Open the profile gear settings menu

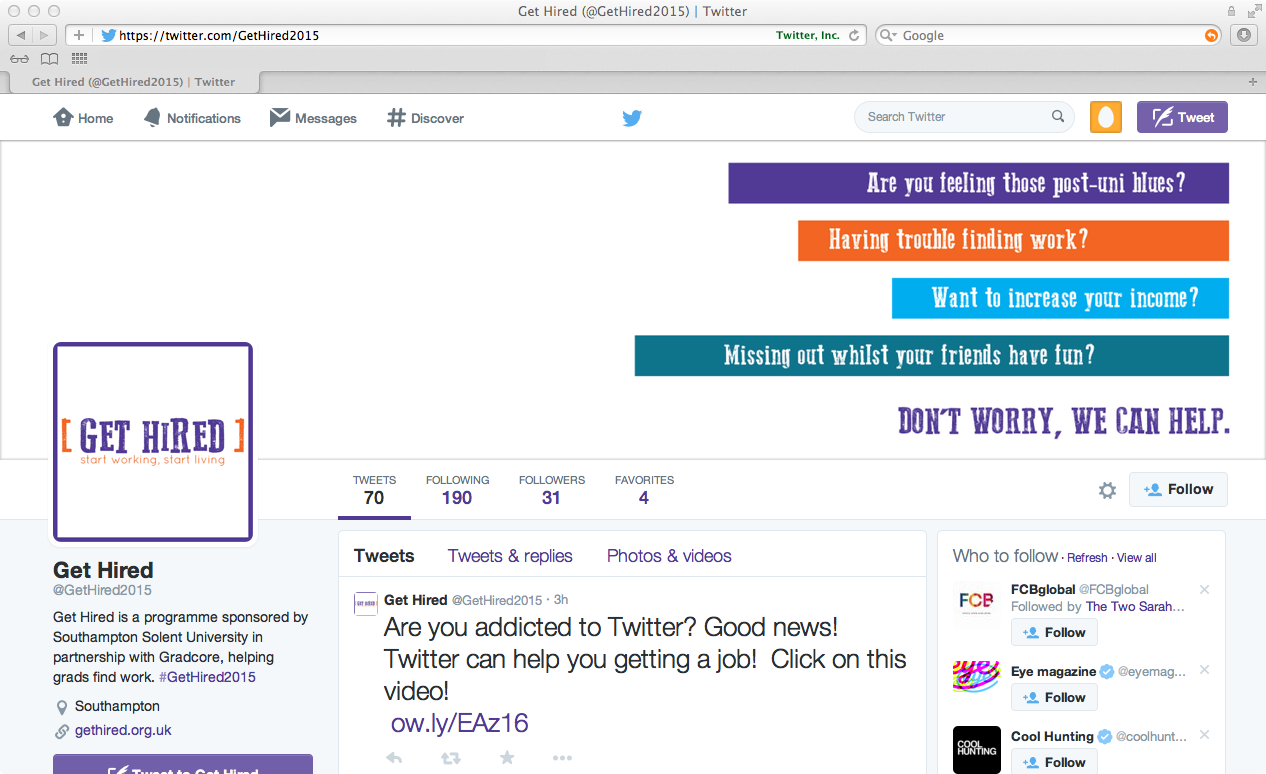(x=1107, y=490)
